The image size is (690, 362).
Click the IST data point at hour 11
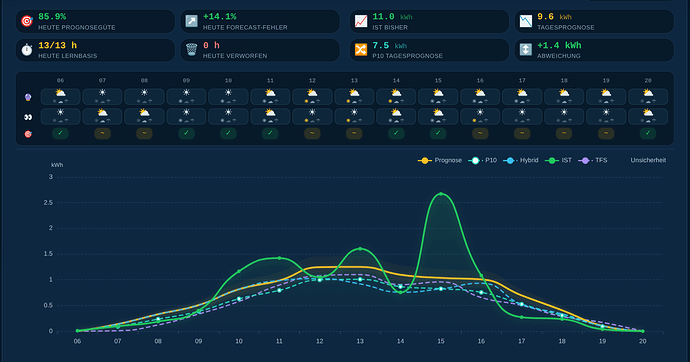(x=279, y=258)
